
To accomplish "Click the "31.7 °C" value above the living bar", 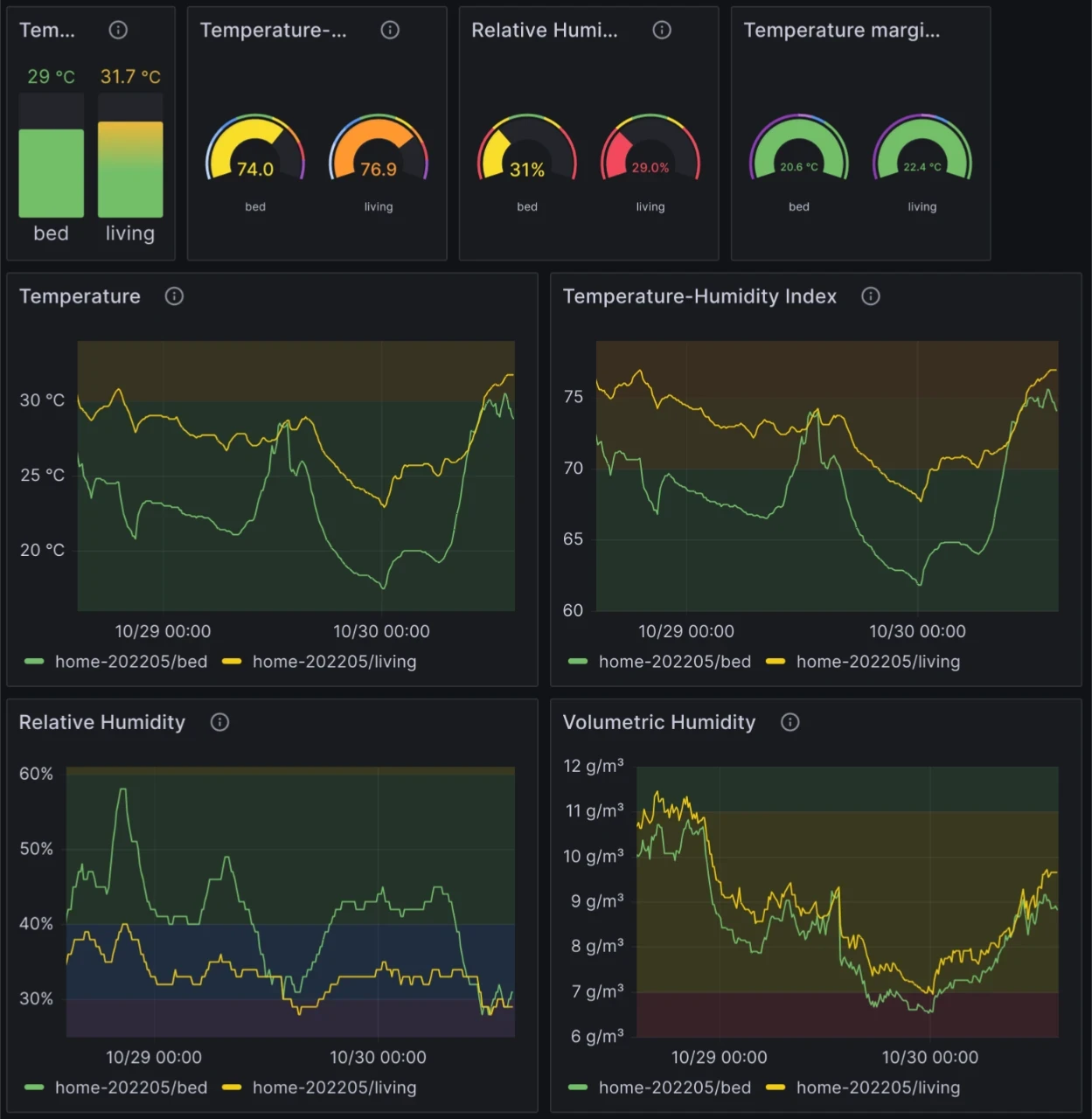I will tap(130, 77).
